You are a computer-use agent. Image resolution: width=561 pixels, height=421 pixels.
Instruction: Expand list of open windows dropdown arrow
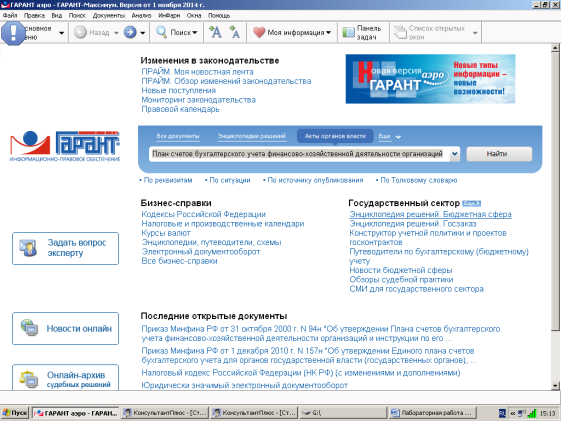[x=475, y=33]
